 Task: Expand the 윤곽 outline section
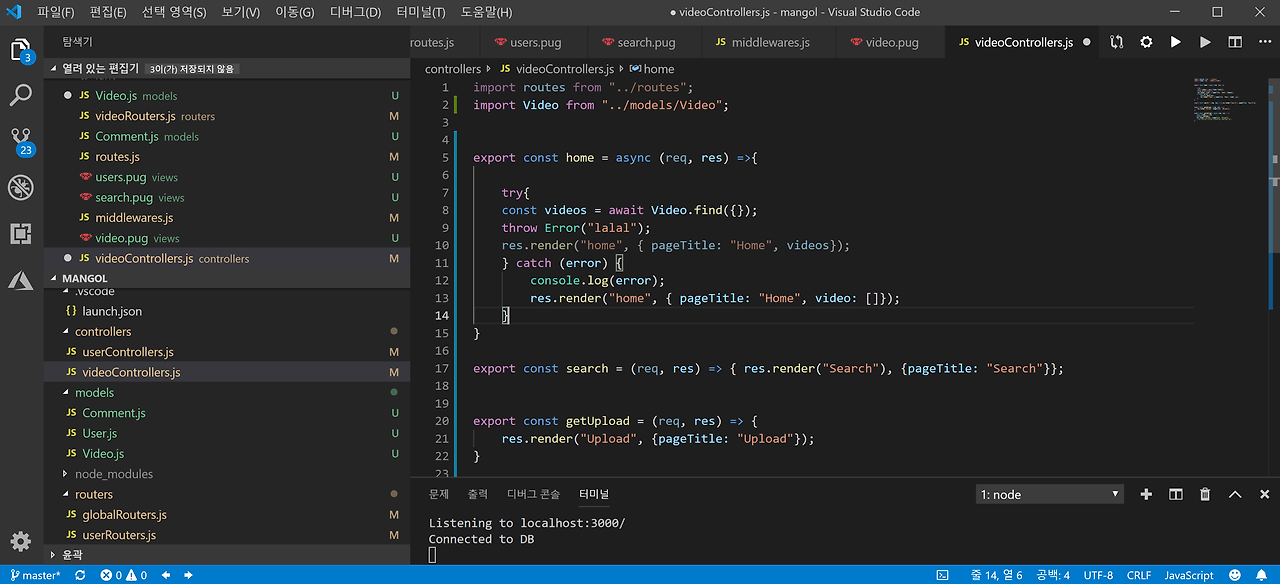[x=72, y=554]
